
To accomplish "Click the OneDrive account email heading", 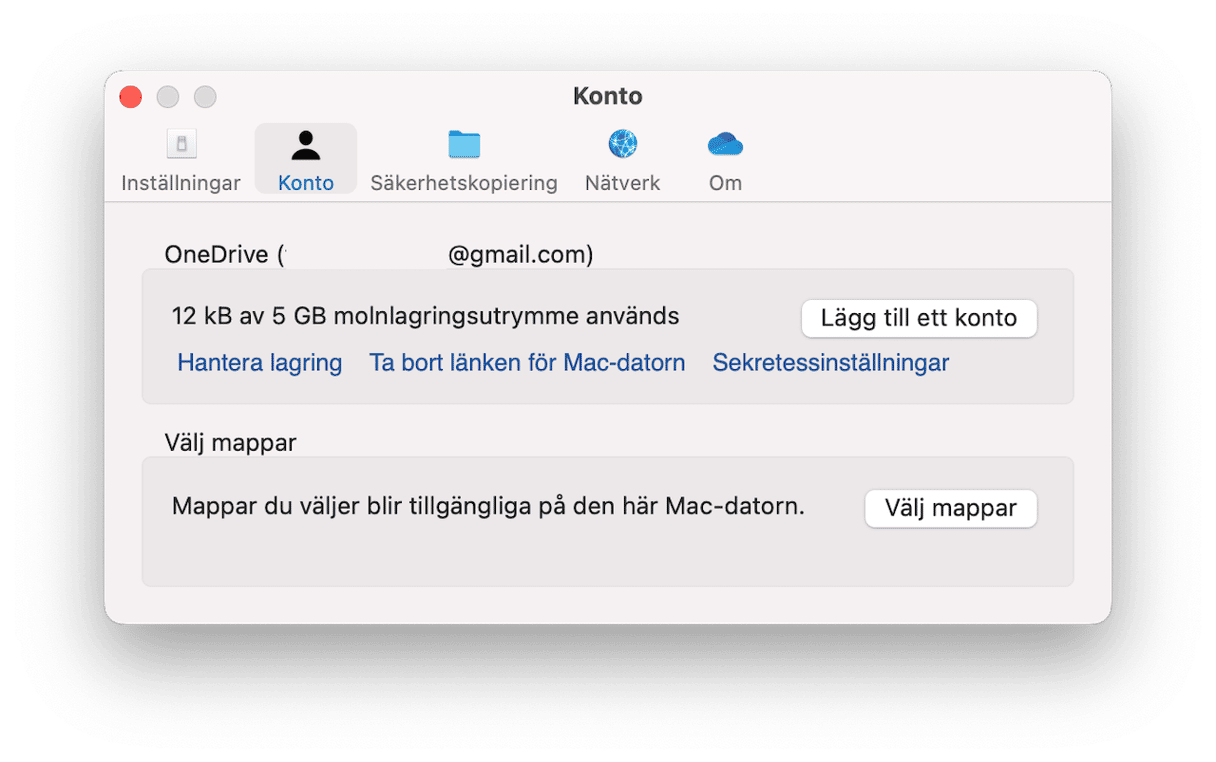I will point(379,255).
